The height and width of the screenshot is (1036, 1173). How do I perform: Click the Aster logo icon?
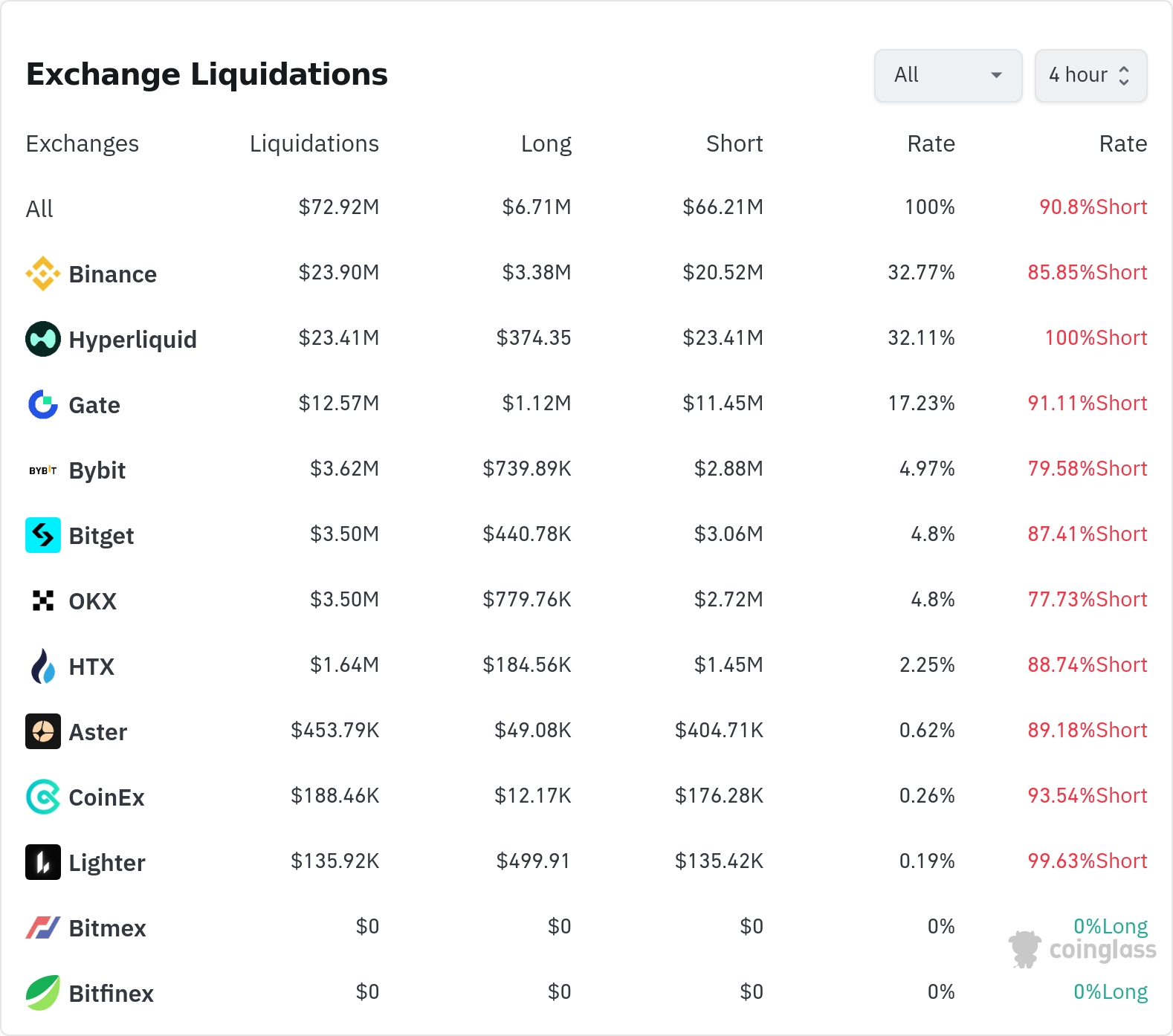tap(43, 731)
